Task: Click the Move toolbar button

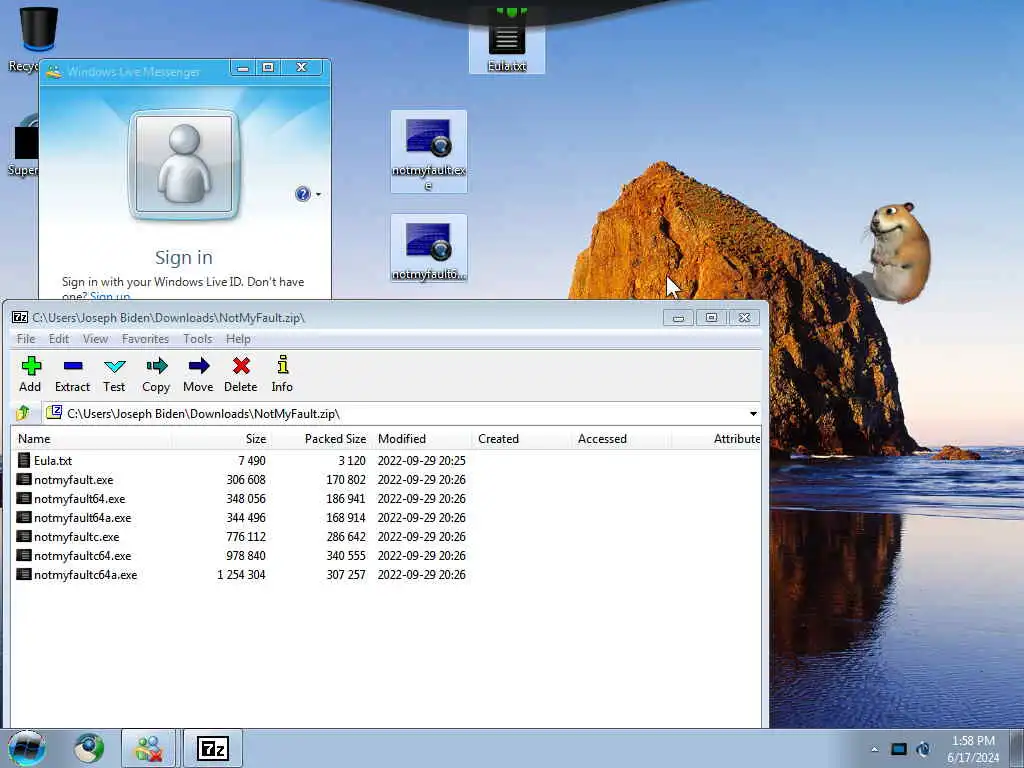Action: click(x=199, y=374)
